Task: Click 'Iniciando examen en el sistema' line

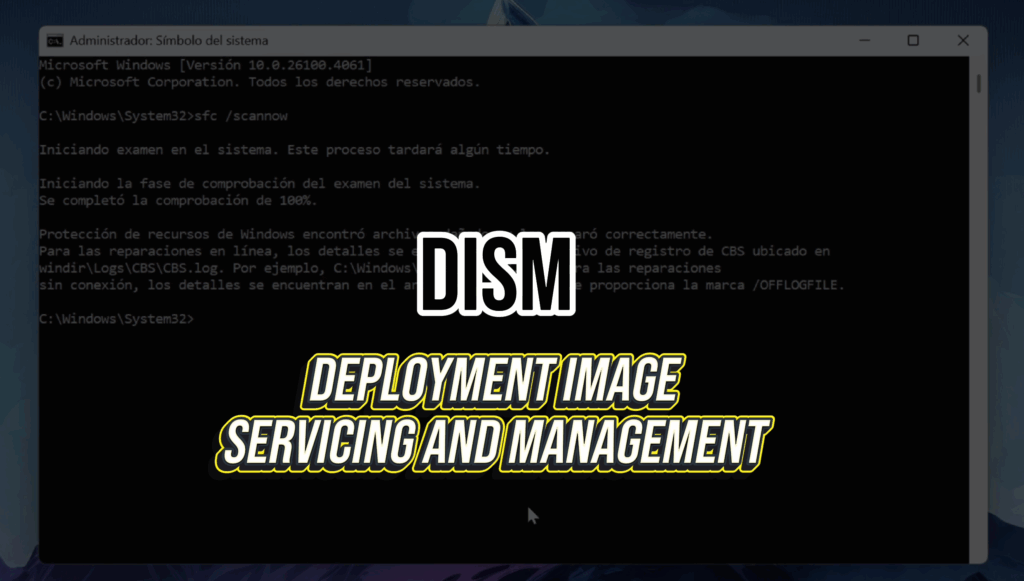Action: [x=295, y=149]
